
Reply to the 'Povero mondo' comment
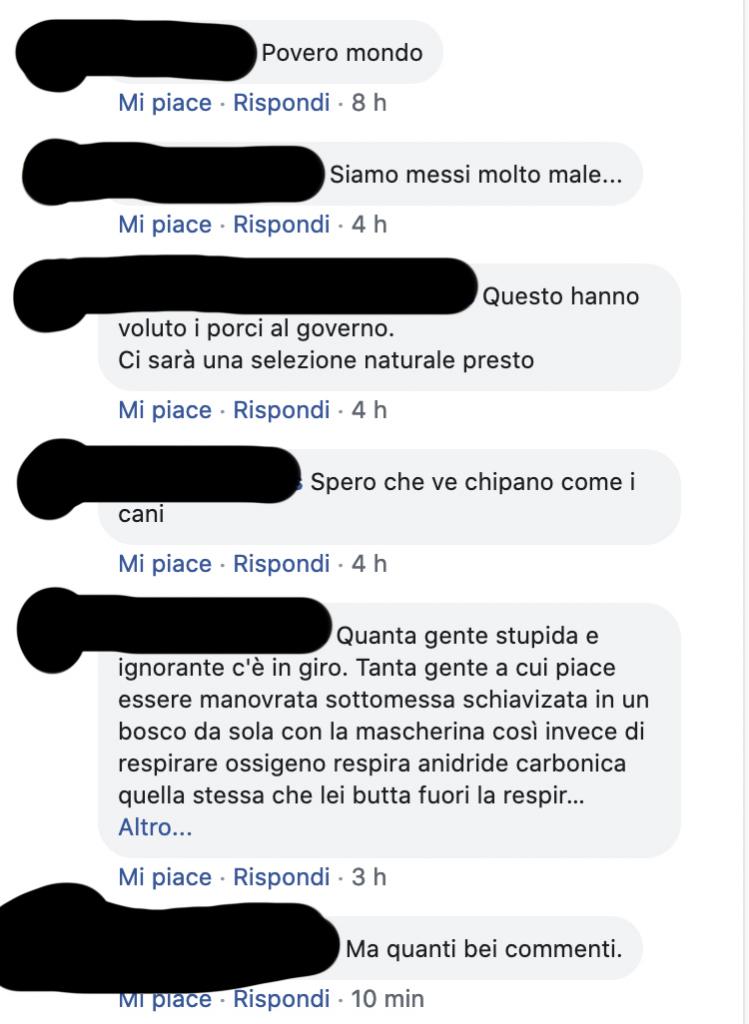(x=281, y=103)
